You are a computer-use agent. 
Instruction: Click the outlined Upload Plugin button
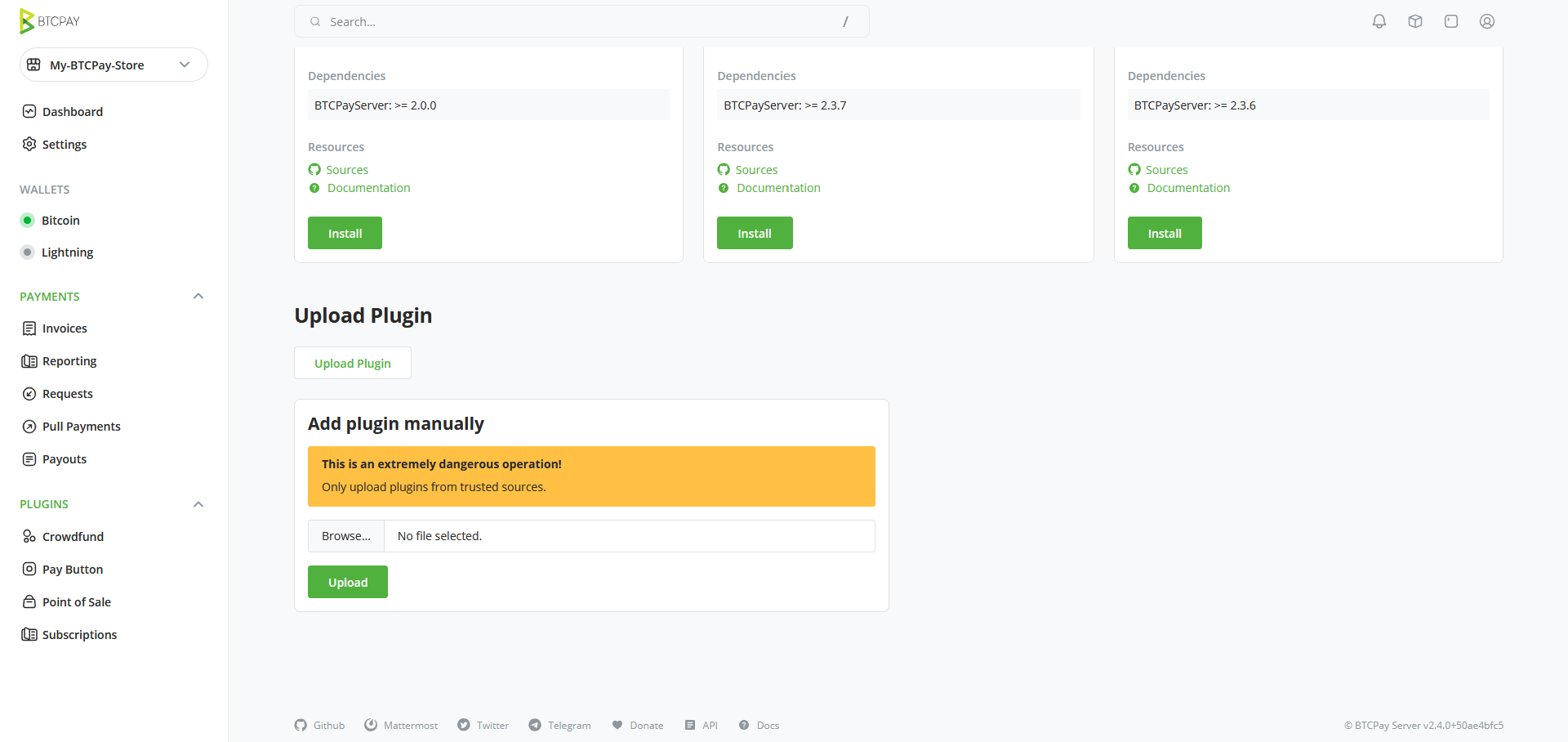[x=353, y=363]
